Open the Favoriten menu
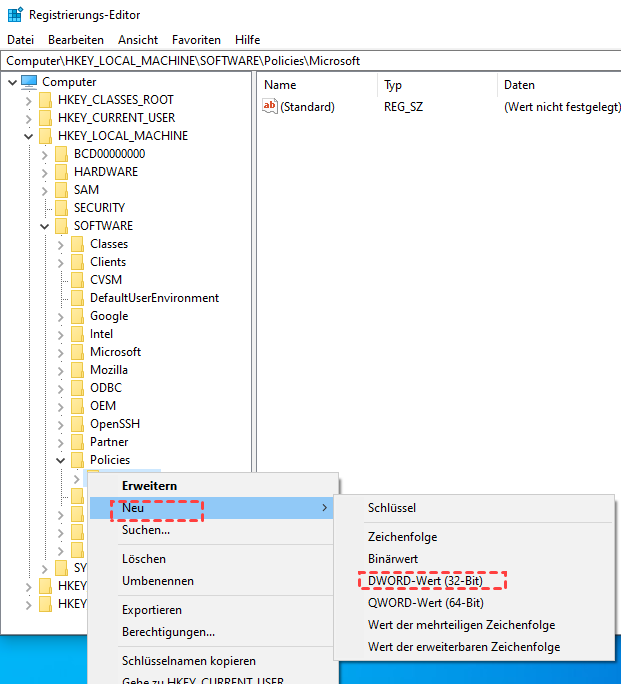The height and width of the screenshot is (684, 621). coord(196,40)
